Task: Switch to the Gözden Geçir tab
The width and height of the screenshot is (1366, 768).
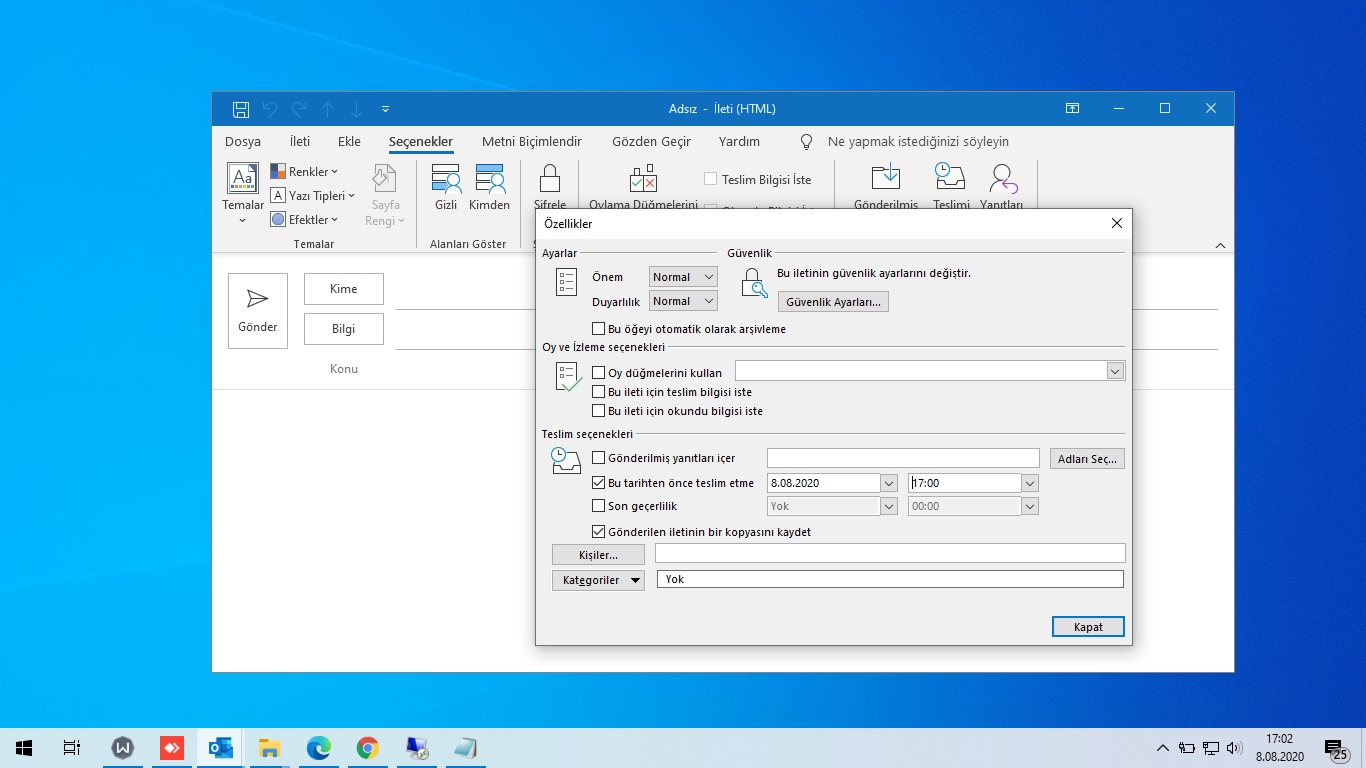Action: click(651, 141)
